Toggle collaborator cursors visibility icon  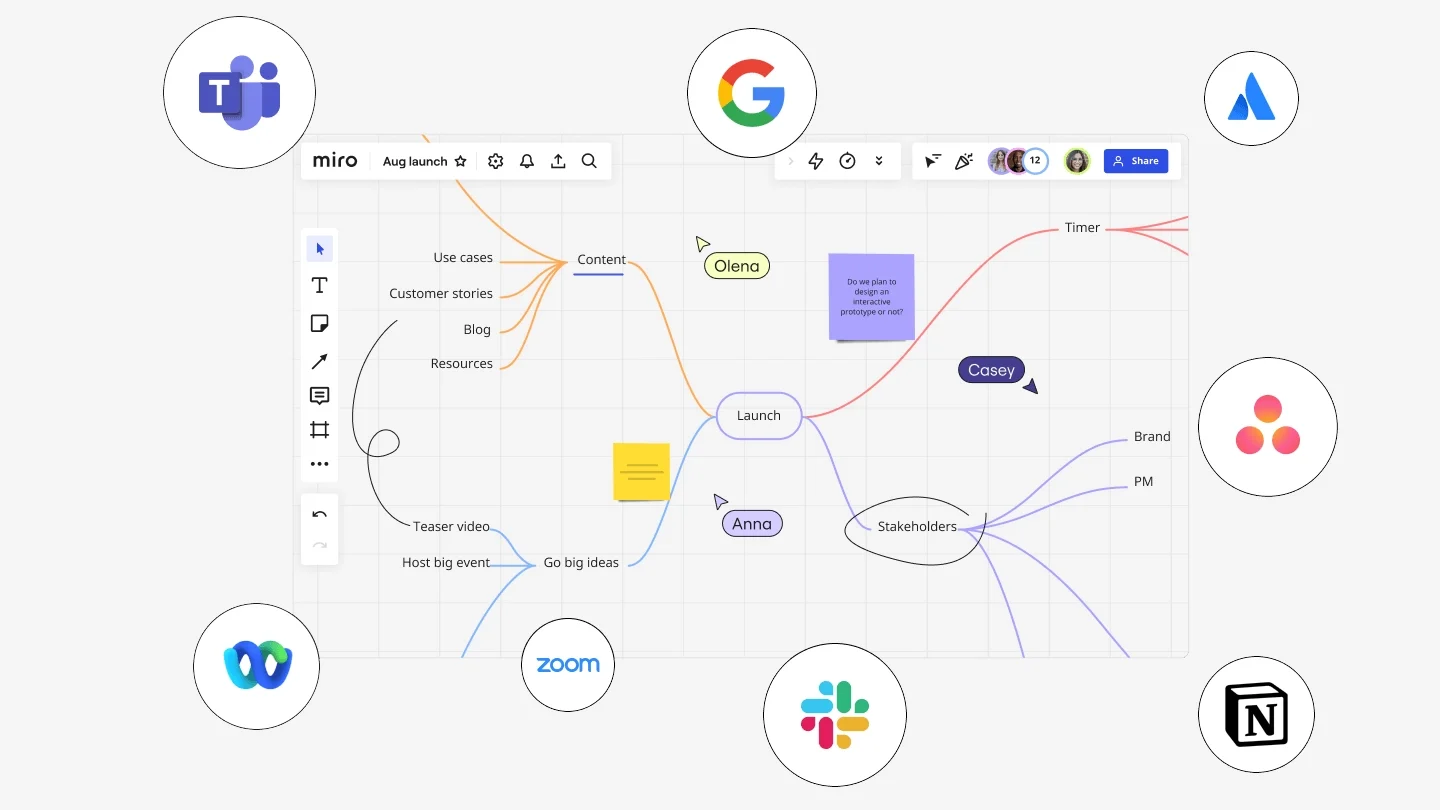tap(933, 161)
